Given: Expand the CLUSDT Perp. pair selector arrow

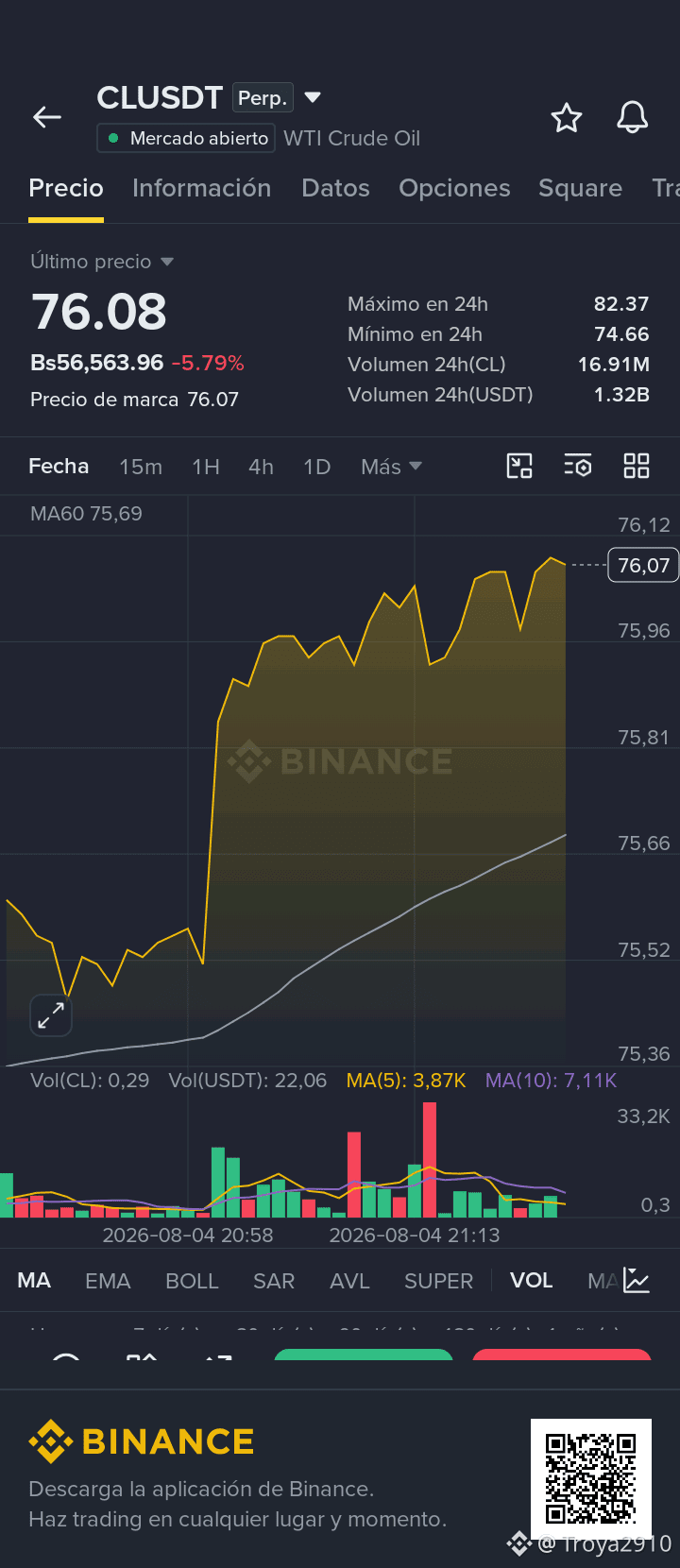Looking at the screenshot, I should (314, 97).
